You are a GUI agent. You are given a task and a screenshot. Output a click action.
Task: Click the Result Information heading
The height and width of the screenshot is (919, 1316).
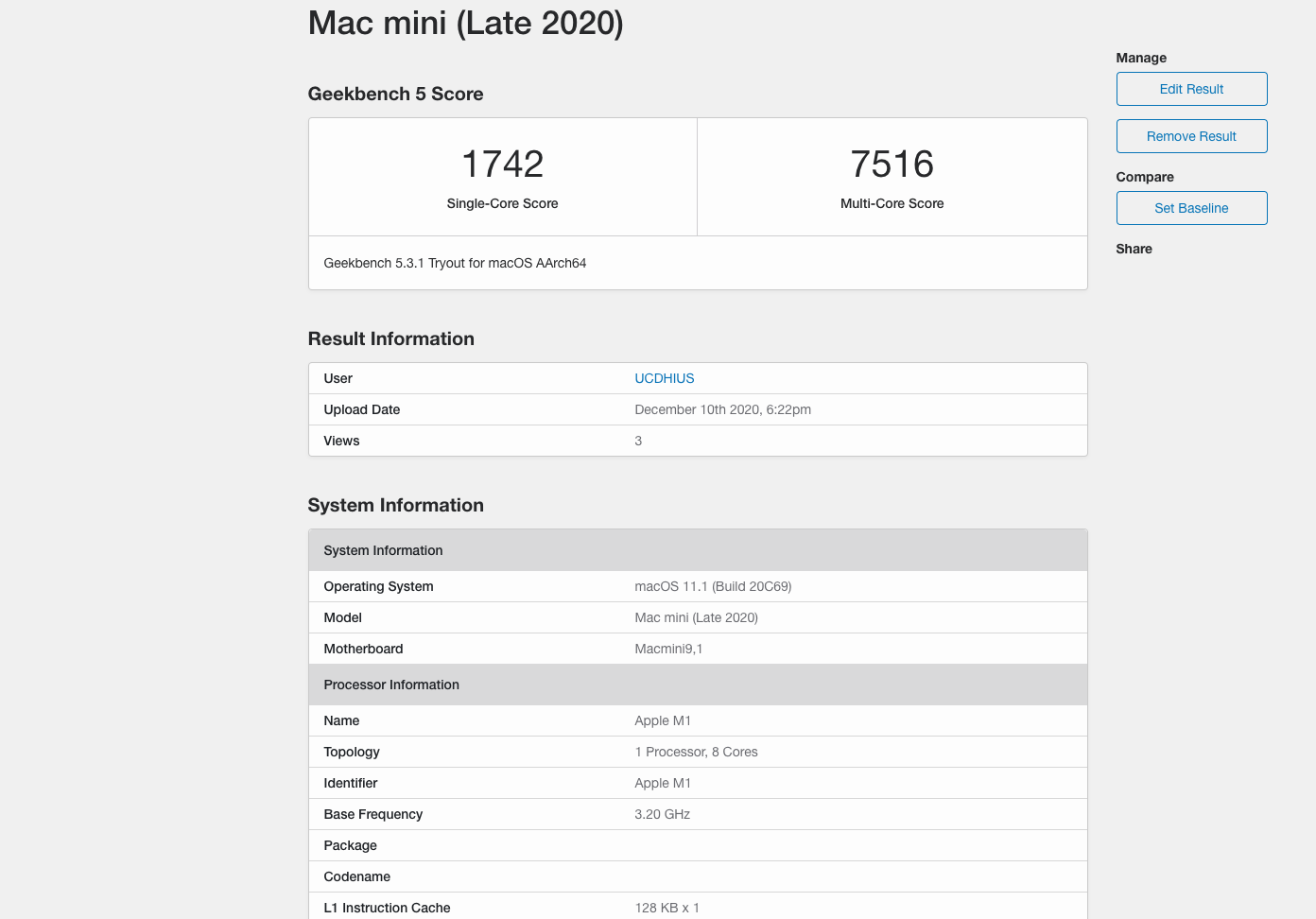click(x=390, y=338)
